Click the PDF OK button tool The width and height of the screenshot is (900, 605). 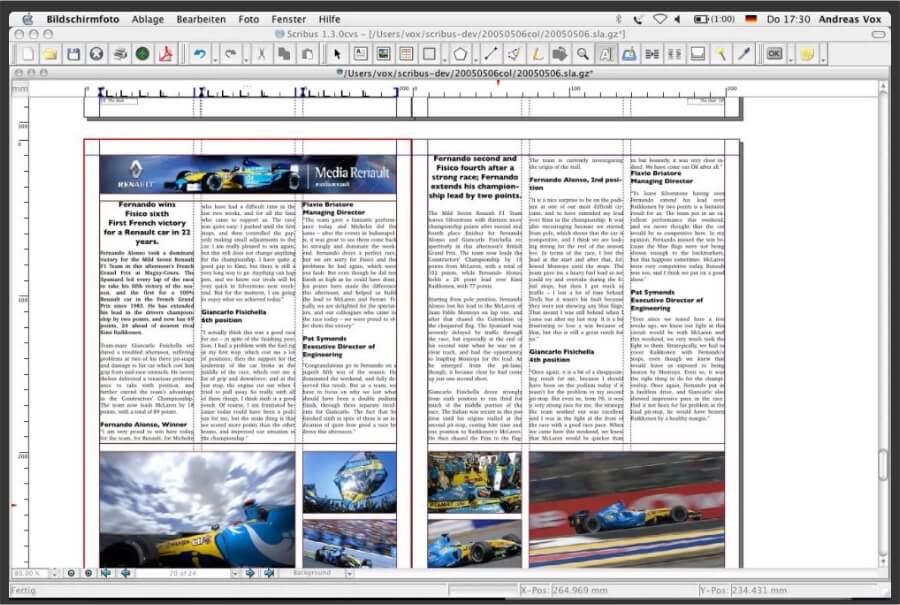(775, 55)
